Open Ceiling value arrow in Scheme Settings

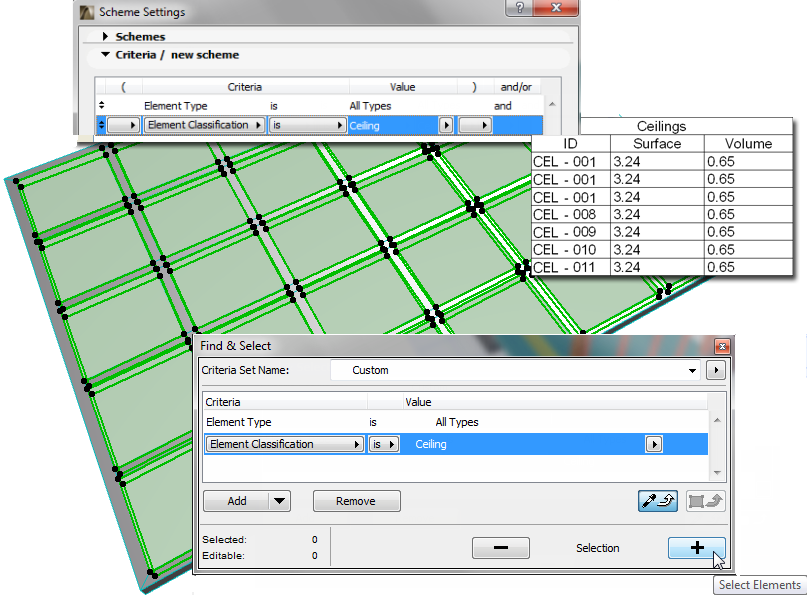pyautogui.click(x=446, y=125)
